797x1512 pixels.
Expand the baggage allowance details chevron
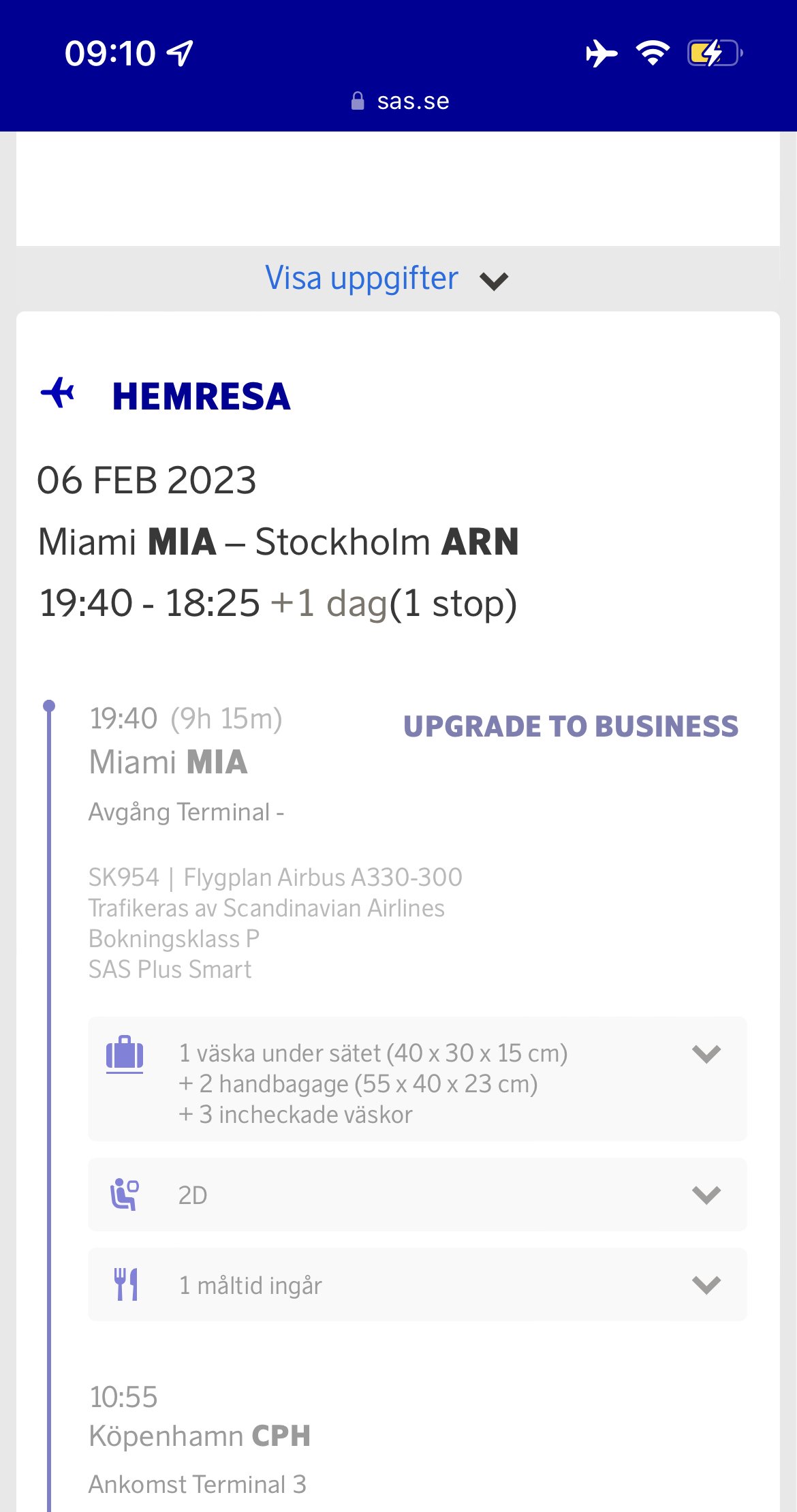tap(706, 1053)
